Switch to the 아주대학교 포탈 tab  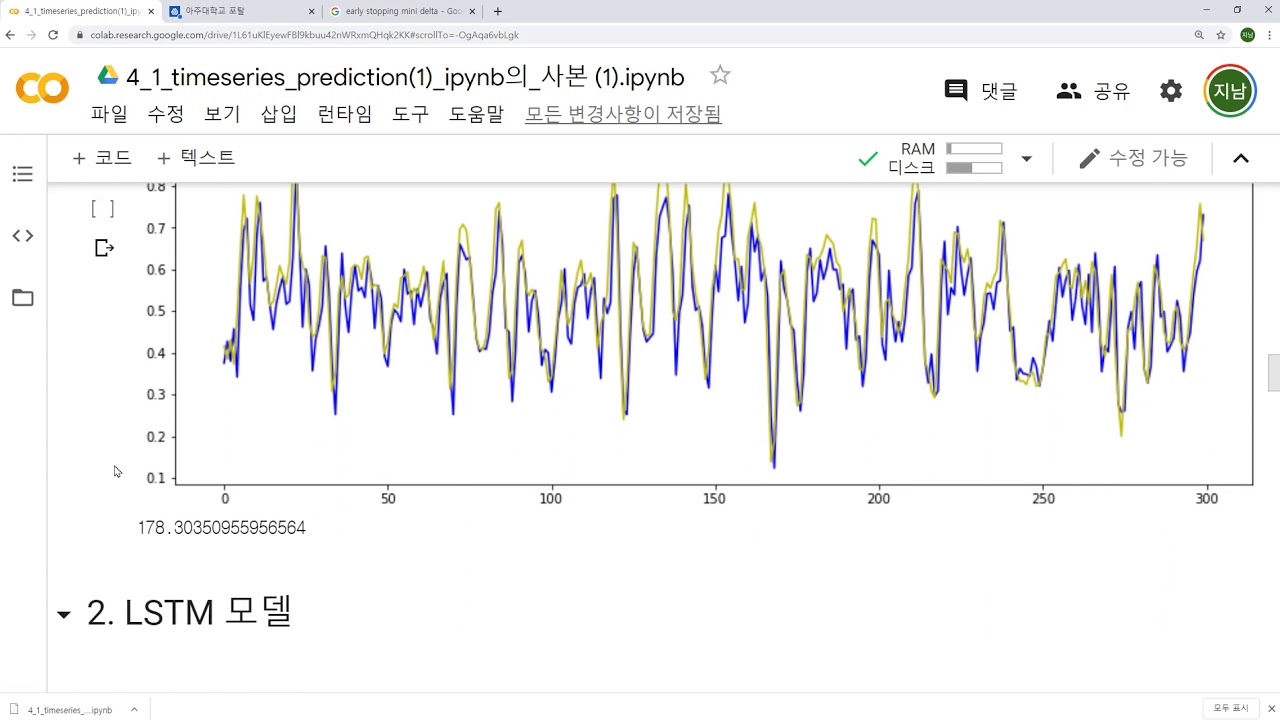[x=240, y=11]
